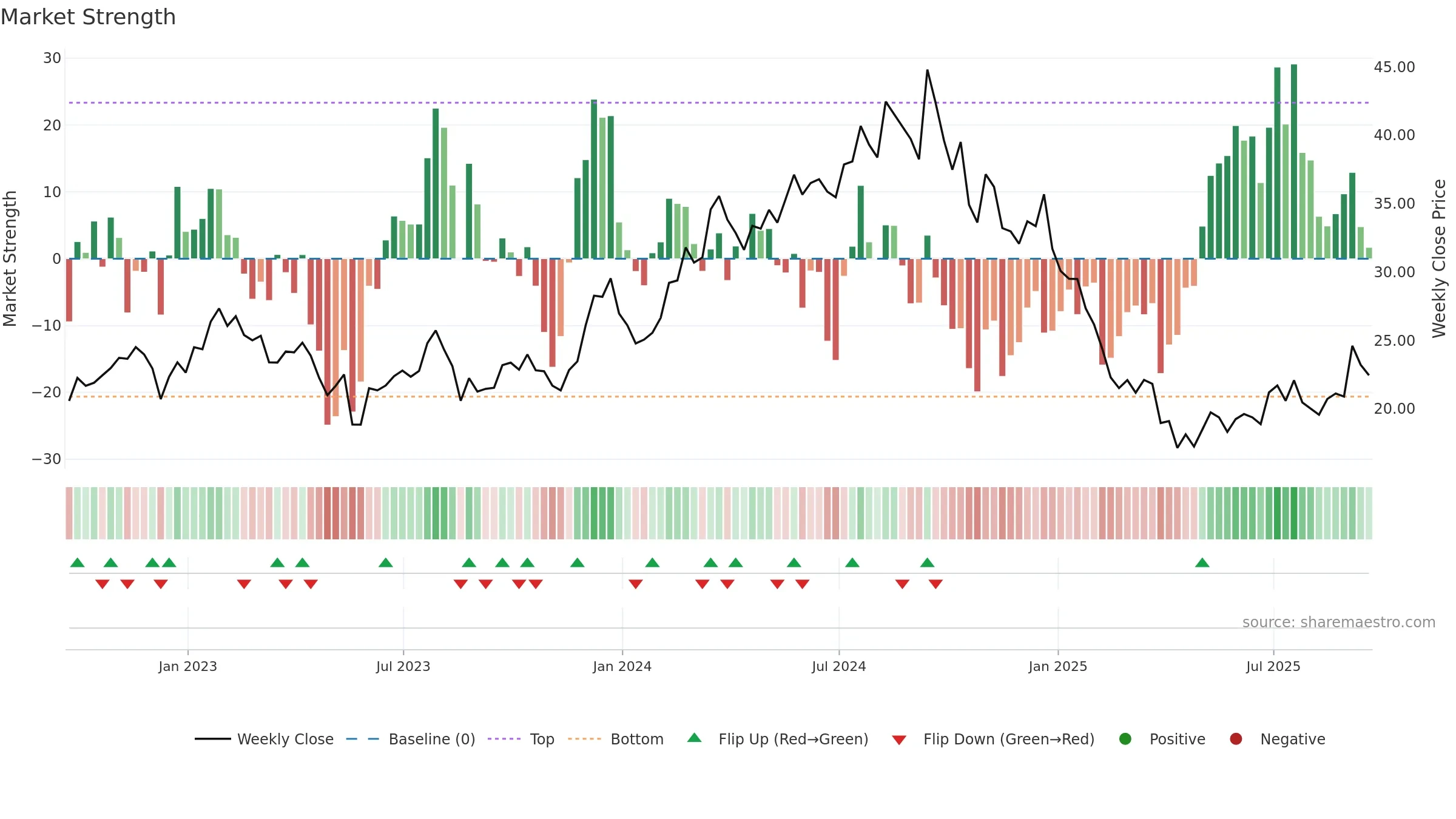Click the weekly close line peak above 44

(x=927, y=71)
